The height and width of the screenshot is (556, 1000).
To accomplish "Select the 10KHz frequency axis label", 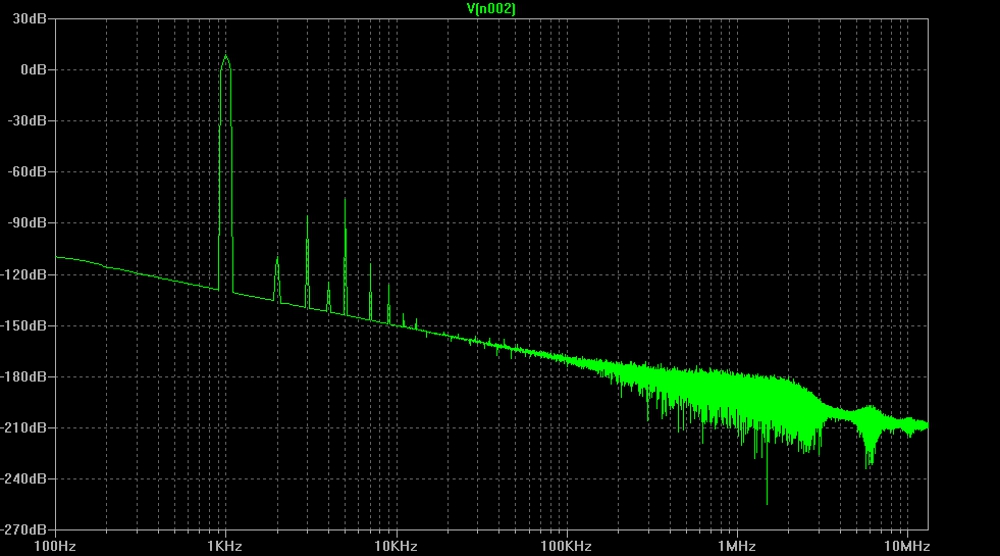I will click(396, 547).
